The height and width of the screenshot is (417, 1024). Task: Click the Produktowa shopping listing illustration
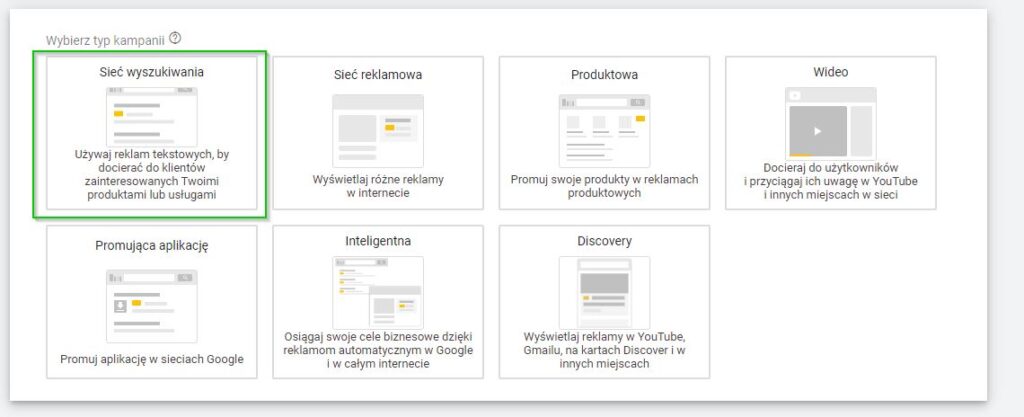(x=604, y=131)
